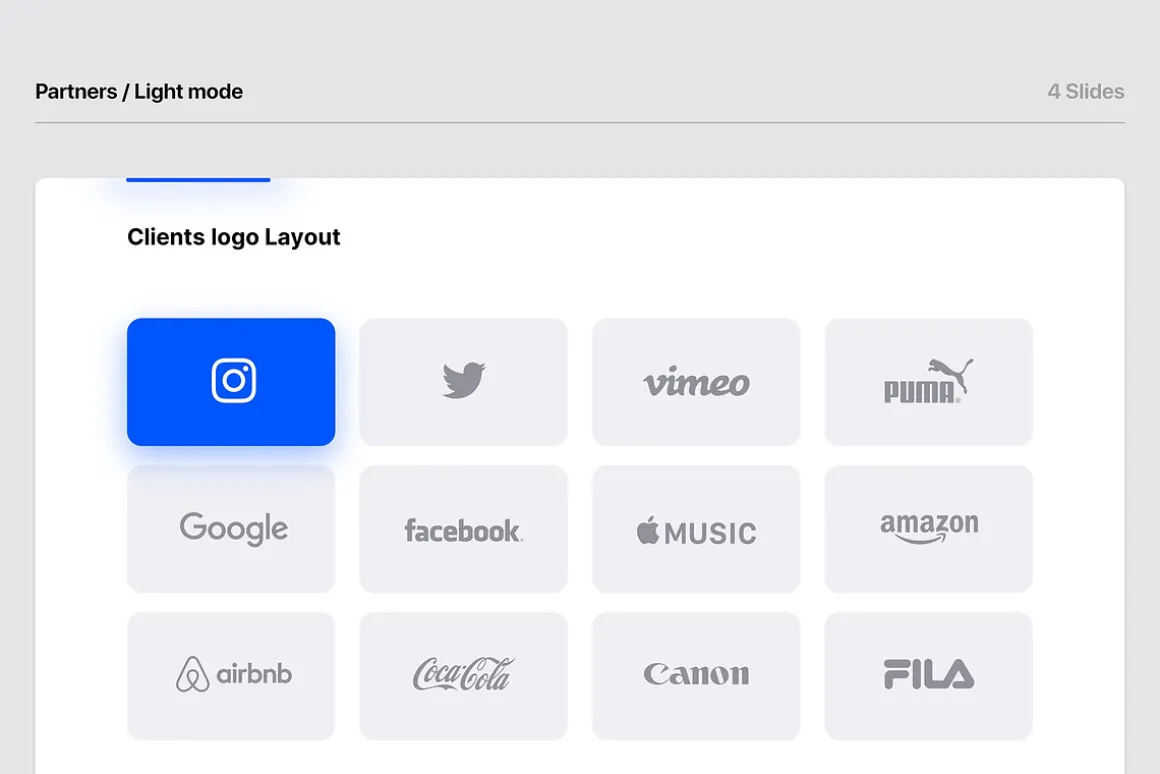Choose the Puma logo card

tap(928, 382)
